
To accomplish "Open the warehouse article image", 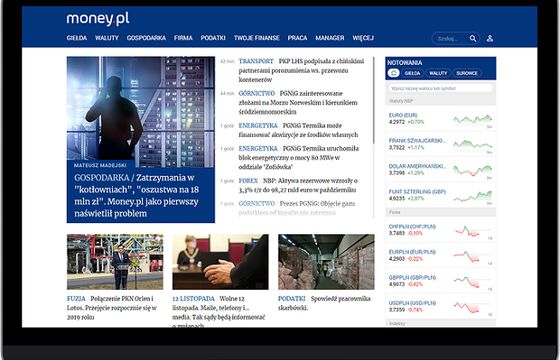I will (326, 261).
